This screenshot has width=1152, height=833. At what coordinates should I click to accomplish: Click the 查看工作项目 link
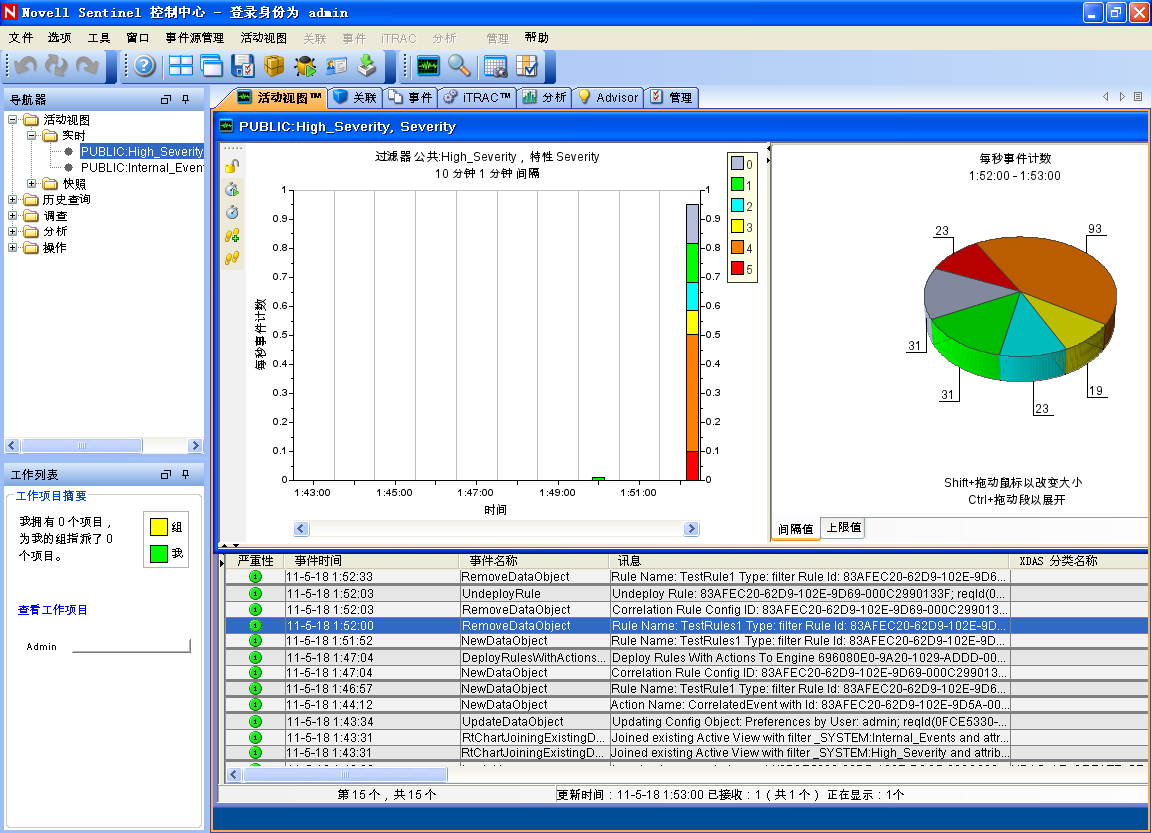pyautogui.click(x=52, y=610)
